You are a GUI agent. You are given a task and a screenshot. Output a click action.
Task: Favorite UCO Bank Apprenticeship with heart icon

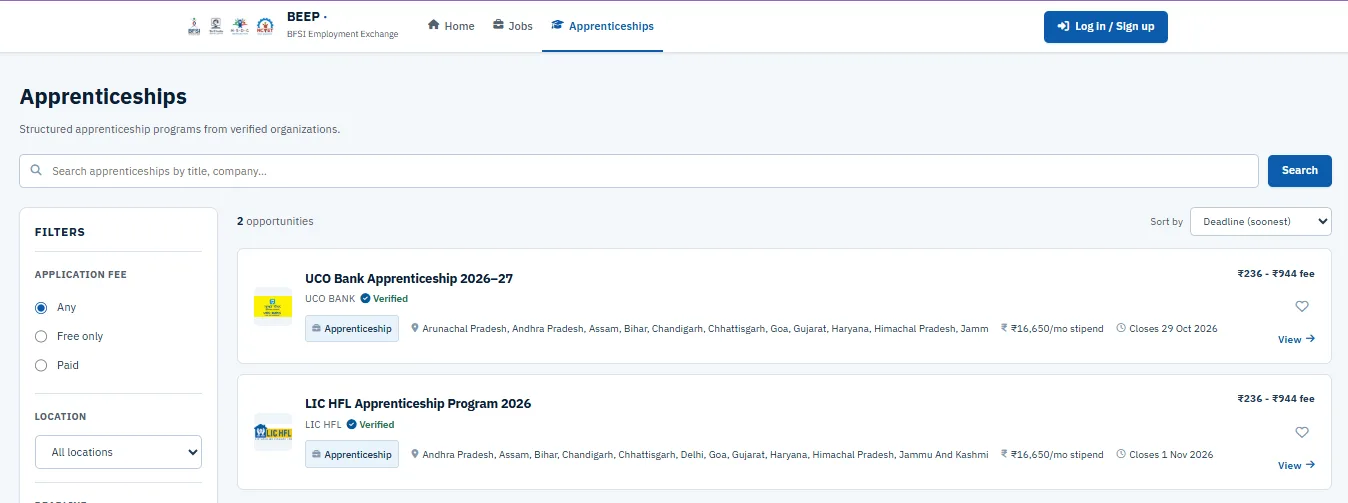coord(1302,306)
